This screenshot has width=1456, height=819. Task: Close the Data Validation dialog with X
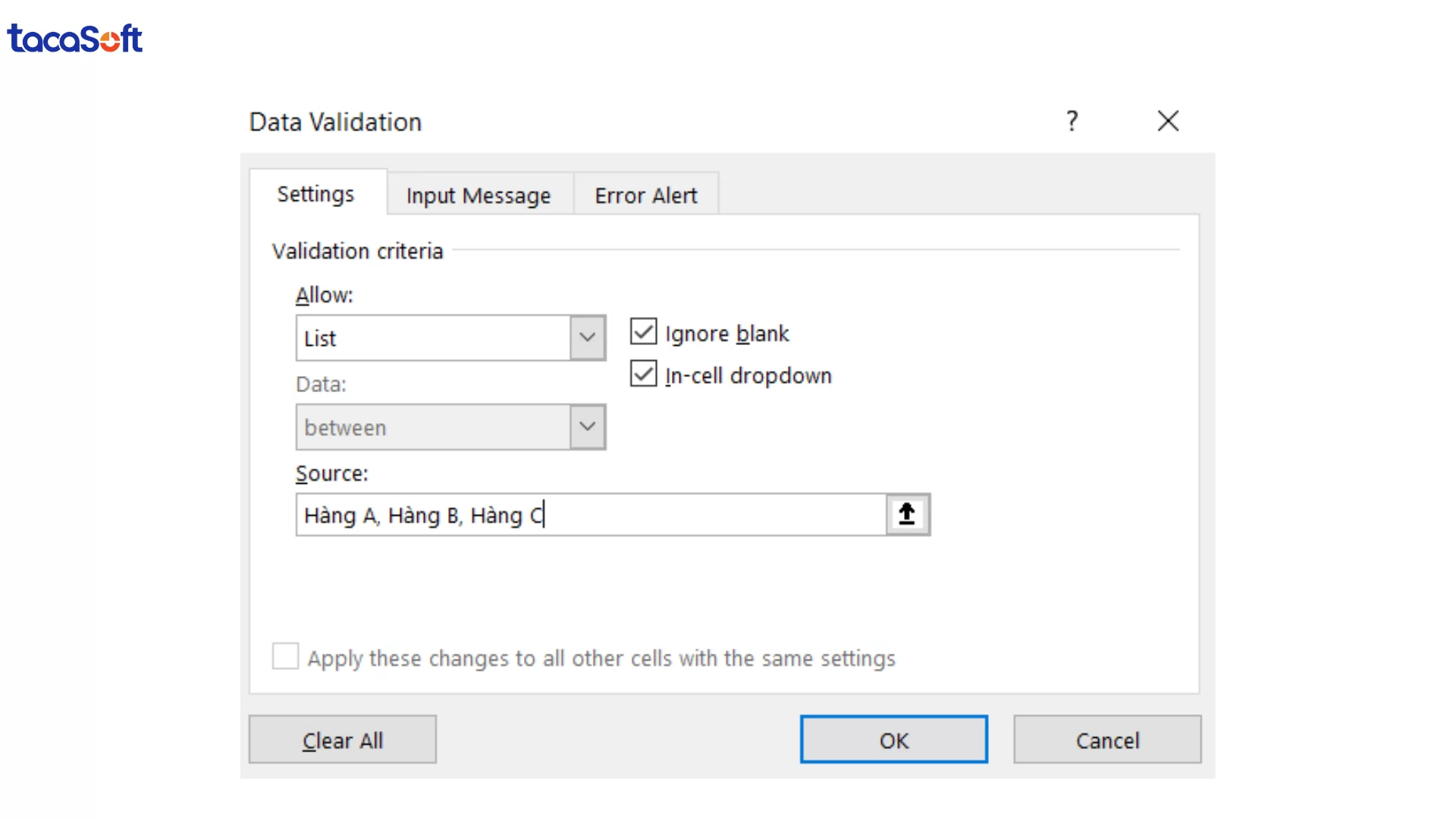click(x=1168, y=121)
